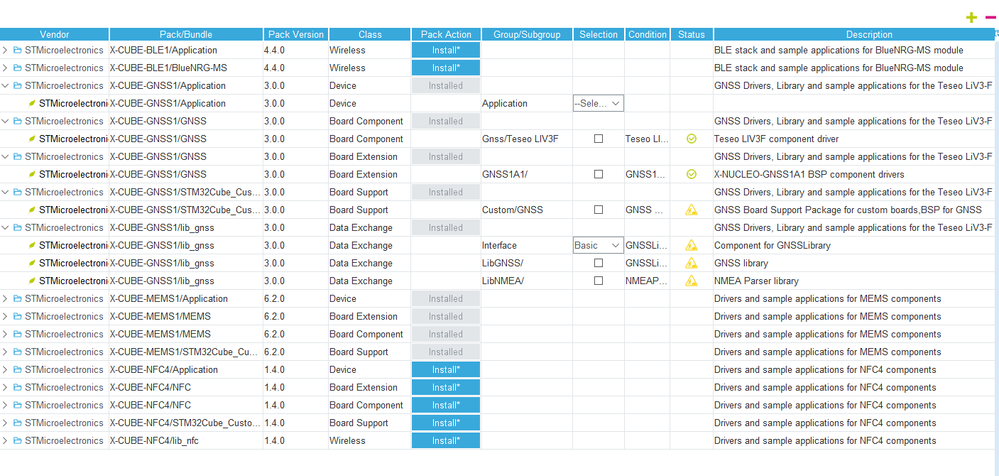Collapse the installed X-CUBE-GNSS1/GNSS Board Component pack
Screen dimensions: 999x476
6,121
